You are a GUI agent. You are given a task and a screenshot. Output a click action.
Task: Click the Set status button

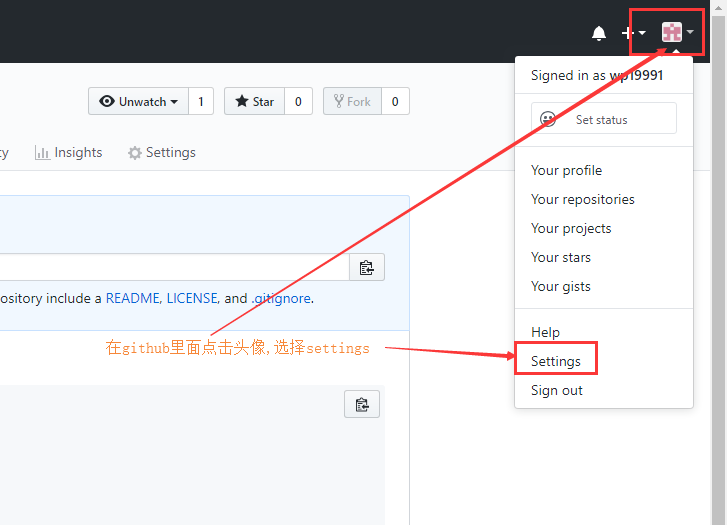[604, 118]
